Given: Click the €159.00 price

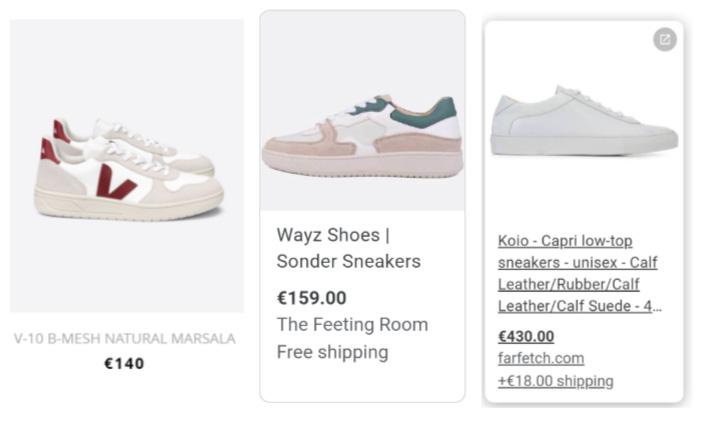Looking at the screenshot, I should pos(312,298).
